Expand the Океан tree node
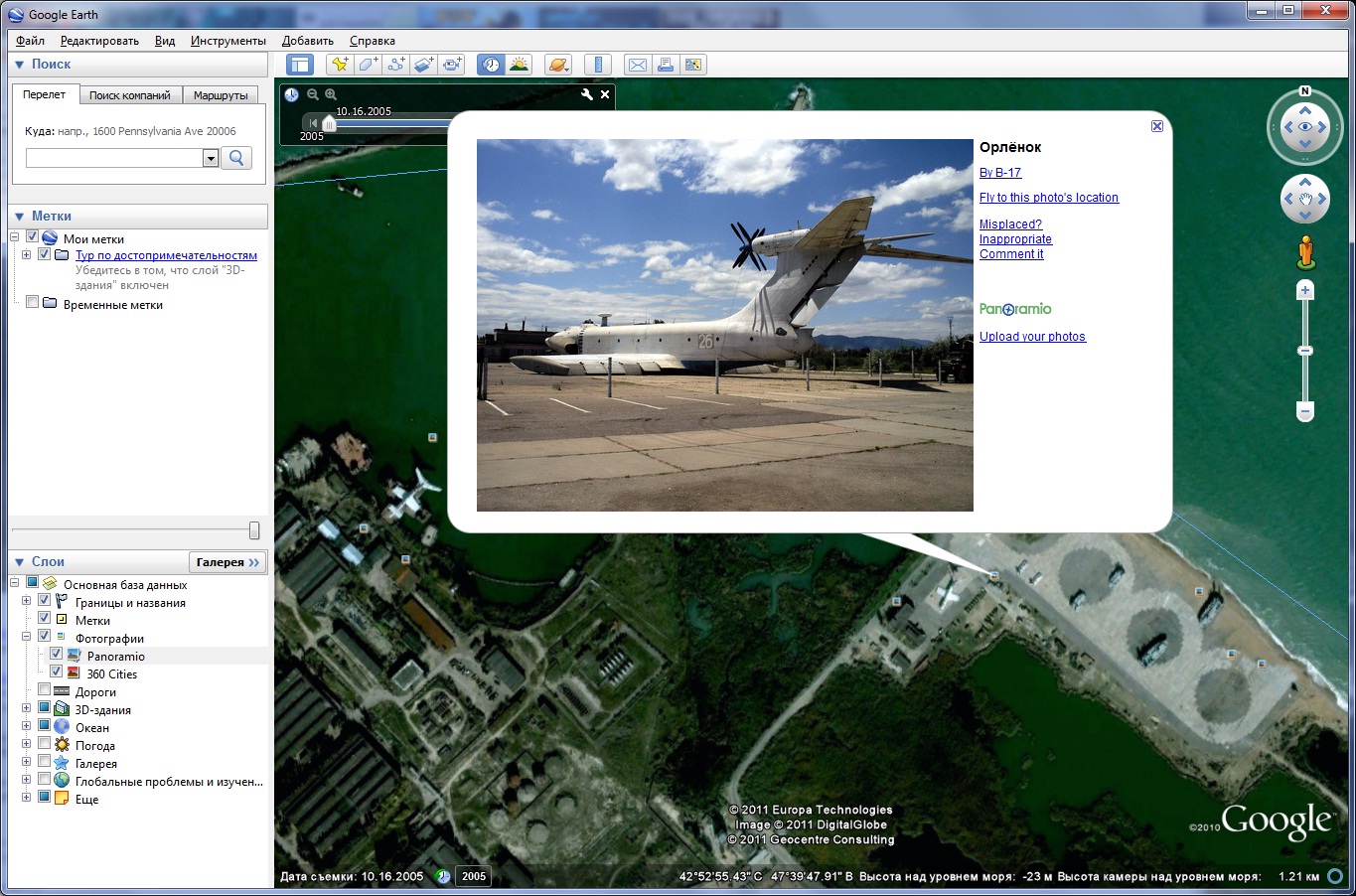Viewport: 1356px width, 896px height. [x=27, y=726]
